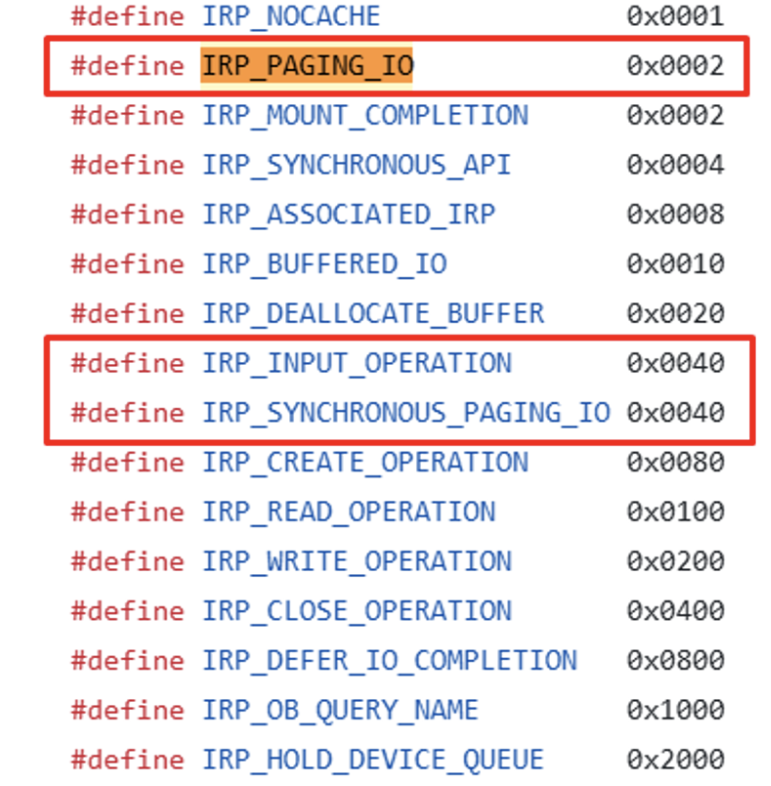Select the IRP_BUFFERED_IO macro
This screenshot has height=786, width=771.
pyautogui.click(x=324, y=264)
